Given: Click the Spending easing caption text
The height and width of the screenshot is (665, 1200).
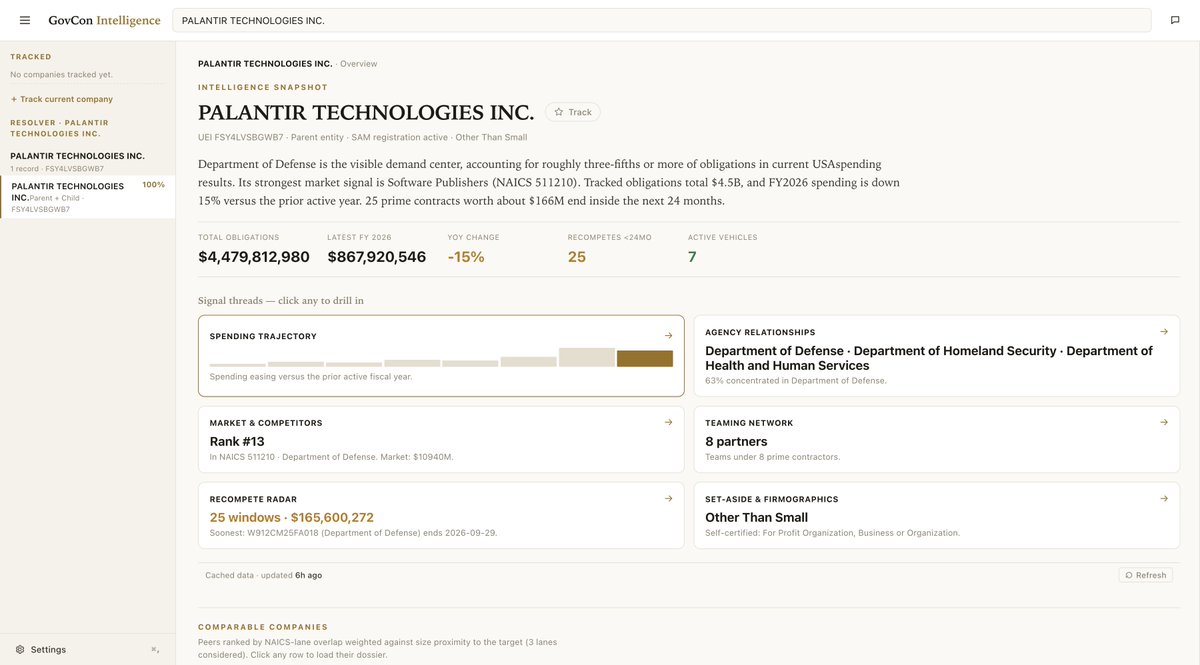Looking at the screenshot, I should pos(311,377).
